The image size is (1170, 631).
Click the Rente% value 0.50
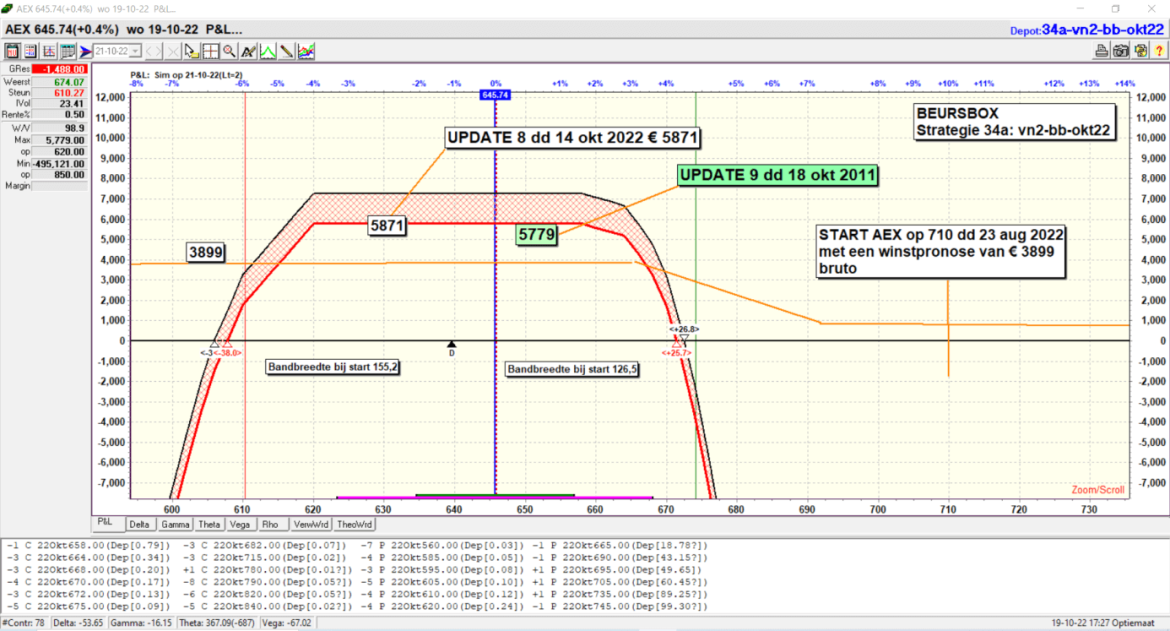60,115
